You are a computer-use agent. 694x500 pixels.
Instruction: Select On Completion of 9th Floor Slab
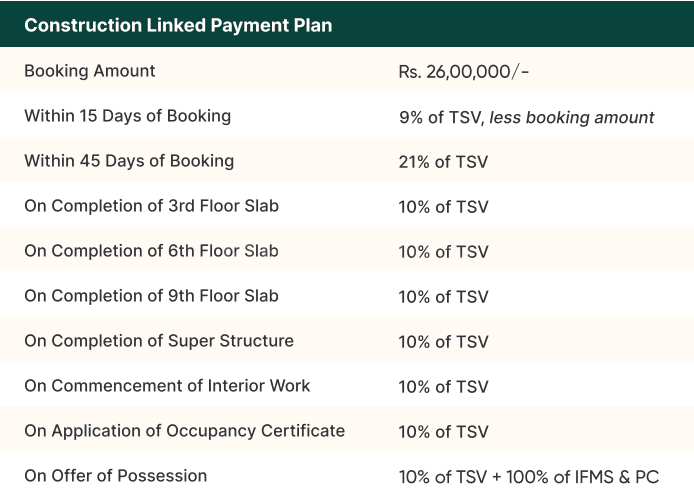click(x=151, y=296)
